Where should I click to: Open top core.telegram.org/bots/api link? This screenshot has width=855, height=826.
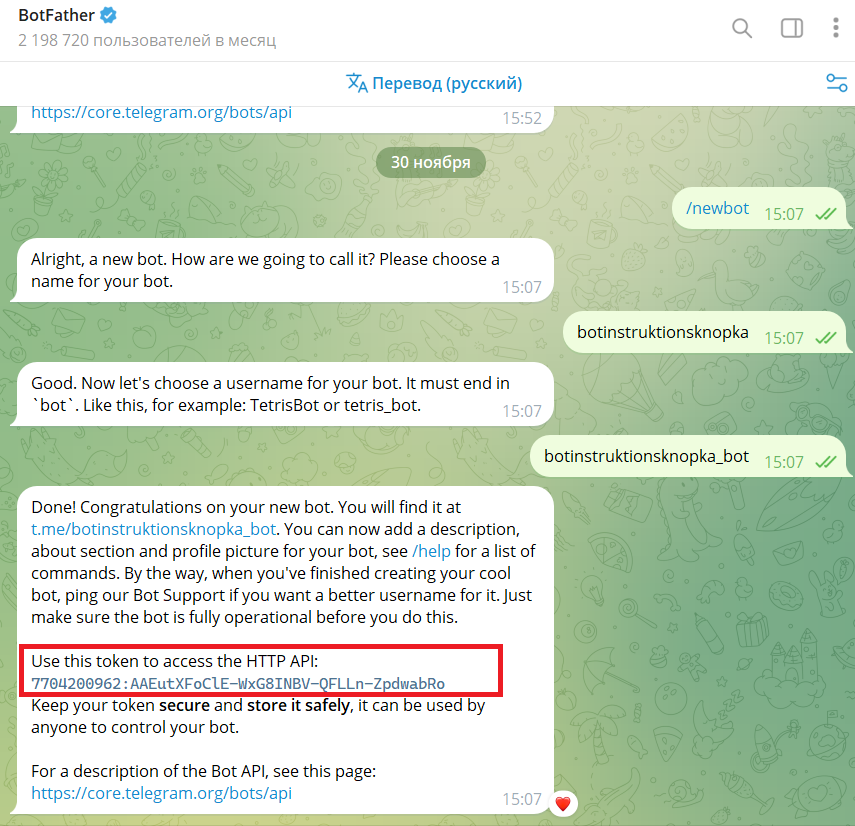tap(161, 112)
